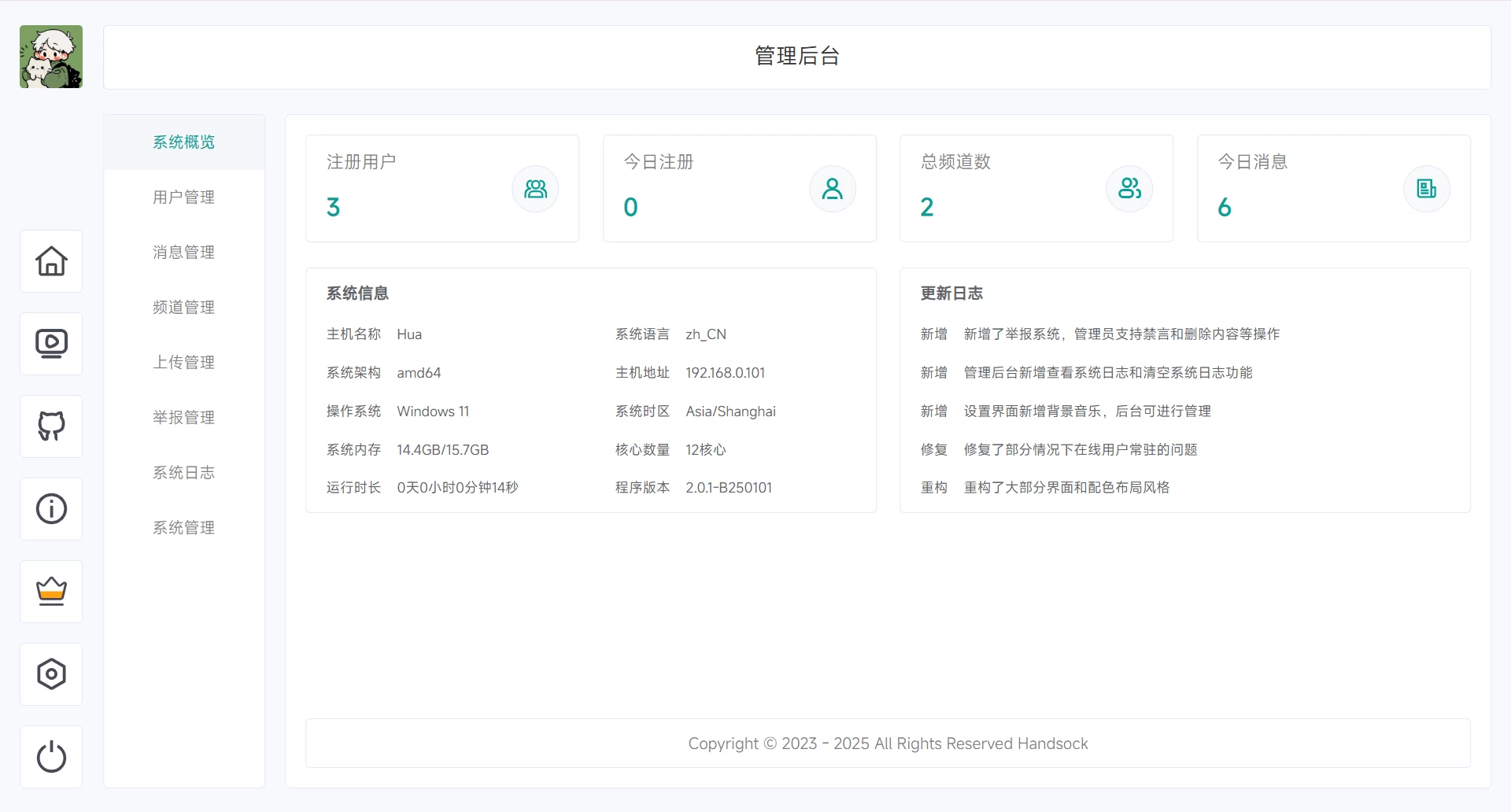Screen dimensions: 1511x812
Task: Open 系统管理 at the bottom of menu
Action: (x=183, y=528)
